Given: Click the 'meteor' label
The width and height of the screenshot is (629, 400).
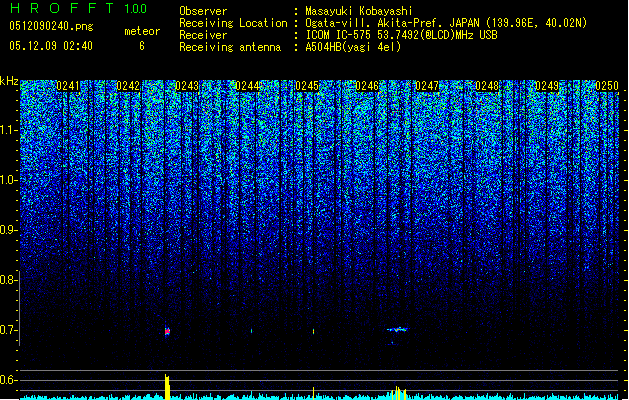Looking at the screenshot, I should tap(142, 31).
